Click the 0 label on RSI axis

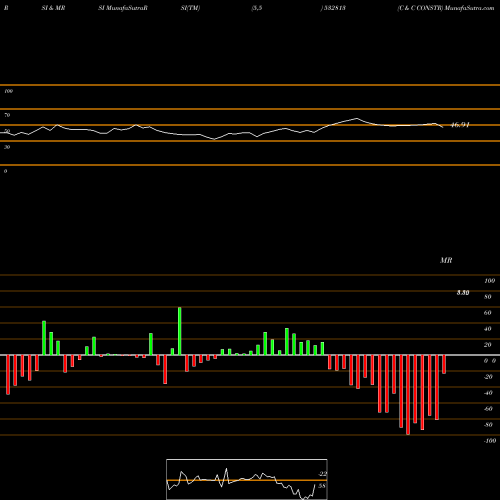point(5,171)
